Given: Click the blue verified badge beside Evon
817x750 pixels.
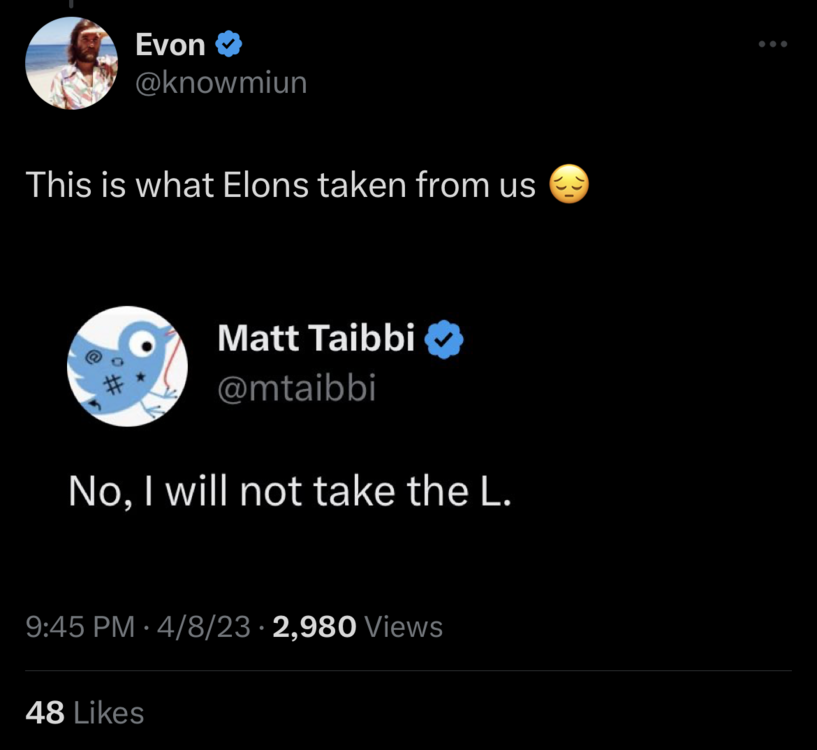Looking at the screenshot, I should coord(228,45).
